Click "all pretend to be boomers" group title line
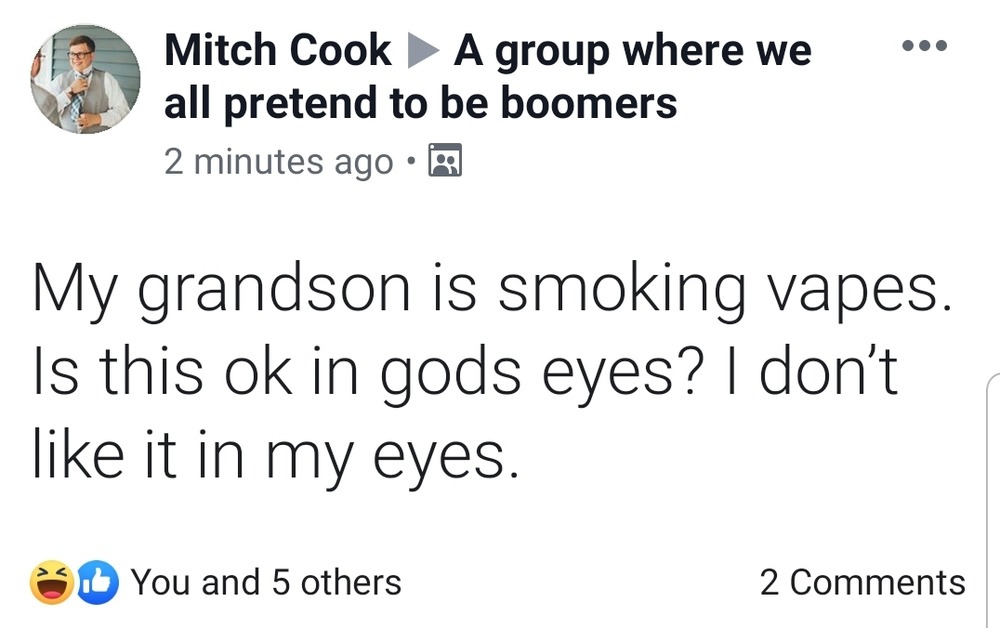The image size is (1000, 628). 420,102
